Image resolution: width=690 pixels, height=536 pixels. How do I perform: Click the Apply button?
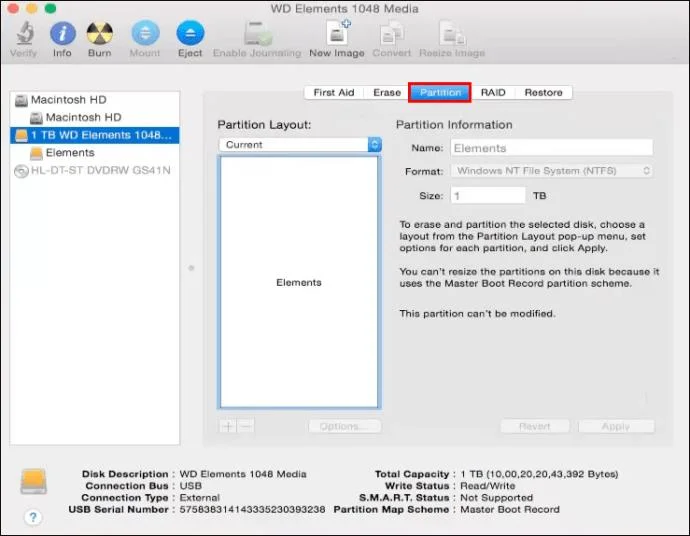coord(616,426)
